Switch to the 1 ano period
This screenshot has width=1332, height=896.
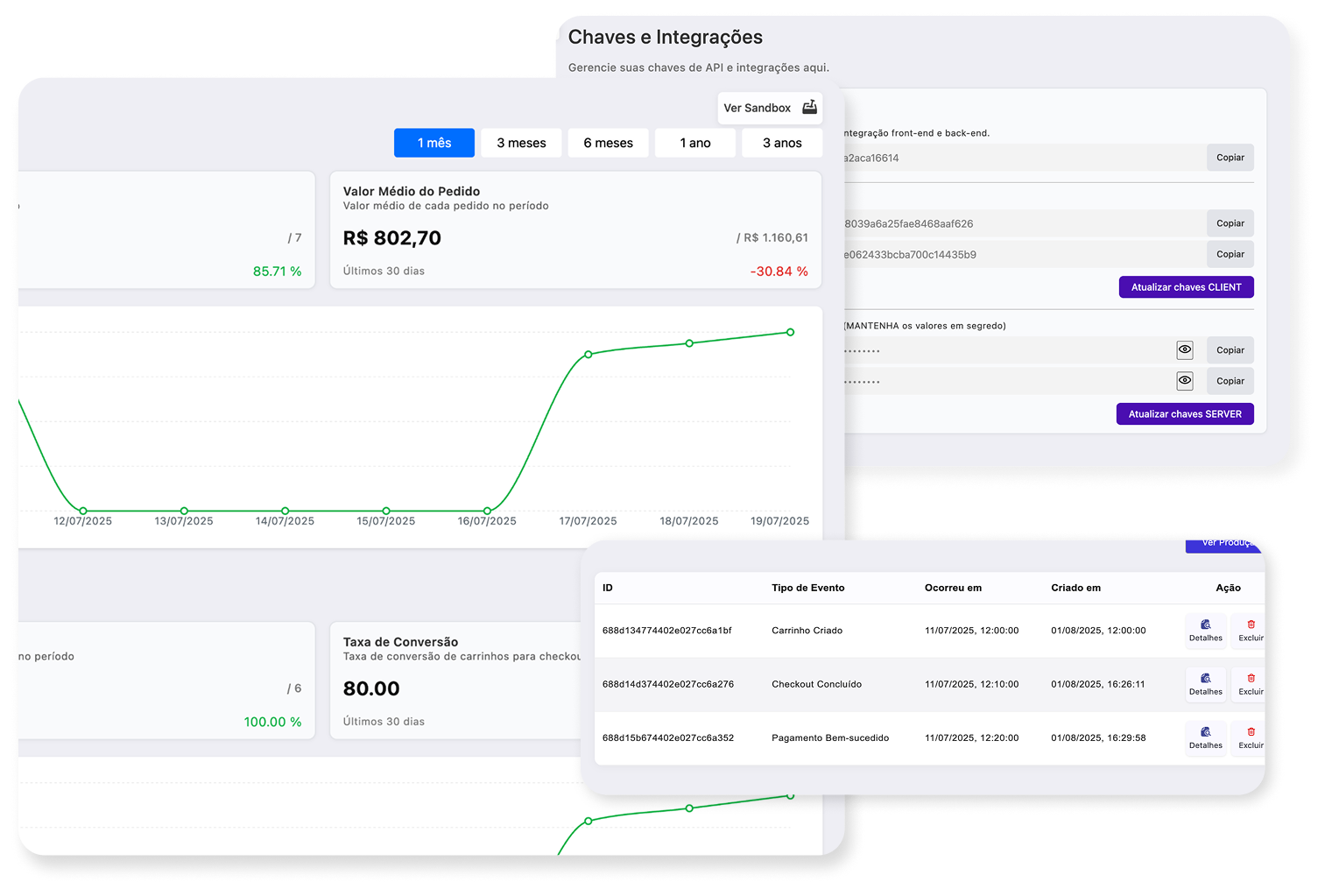point(695,143)
